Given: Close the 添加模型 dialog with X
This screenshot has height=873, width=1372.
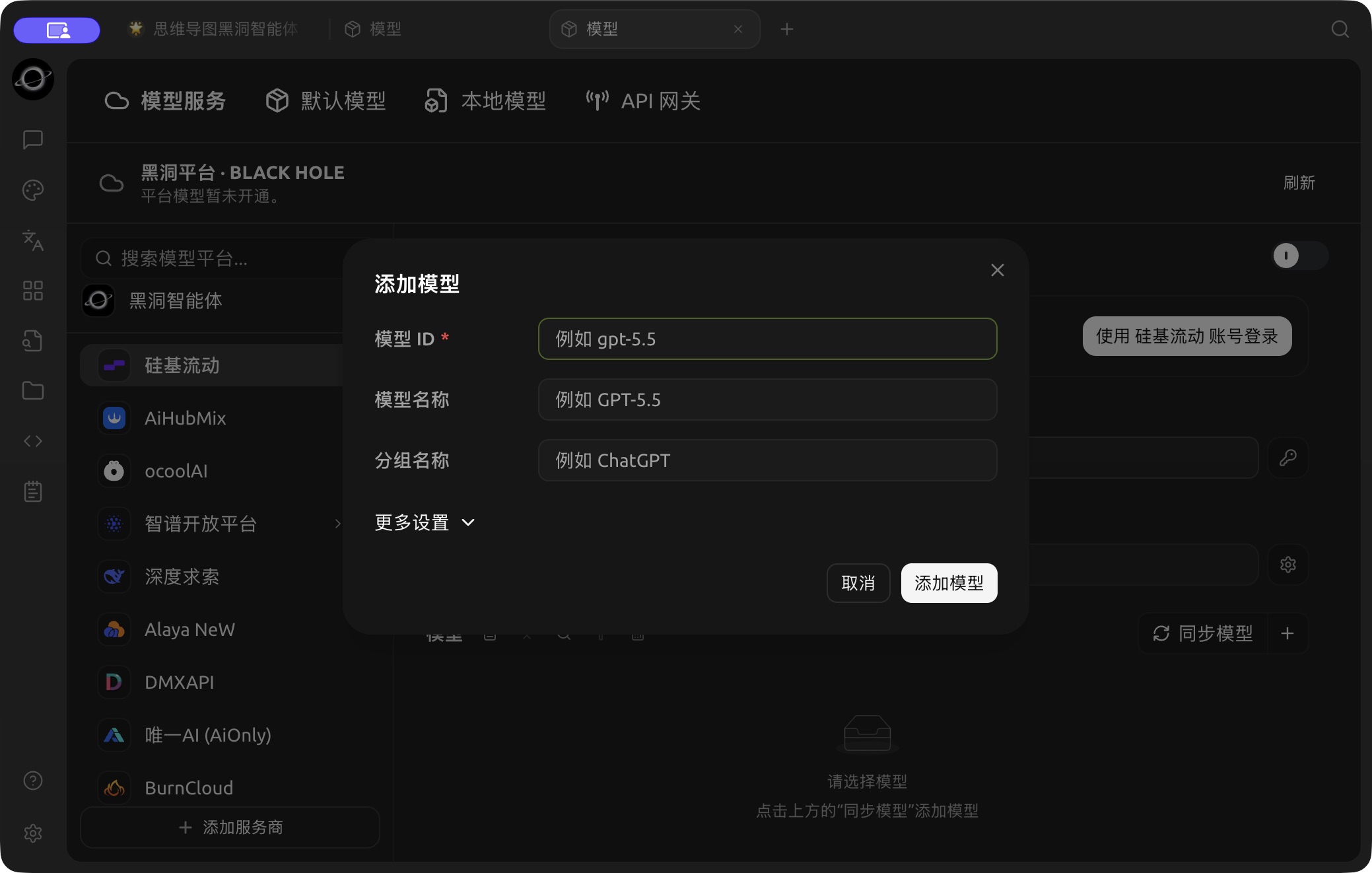Looking at the screenshot, I should 998,270.
